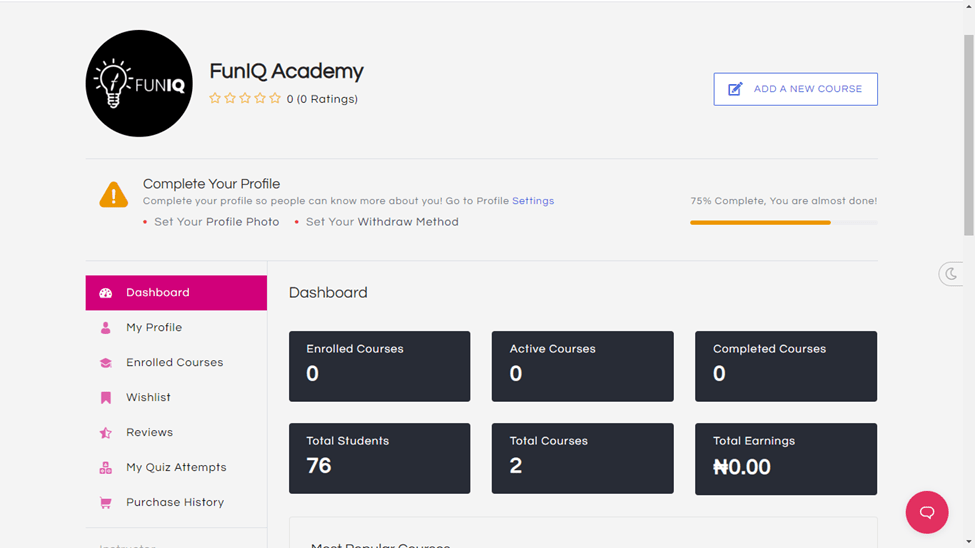Open My Profile from sidebar
The image size is (975, 548).
click(176, 328)
